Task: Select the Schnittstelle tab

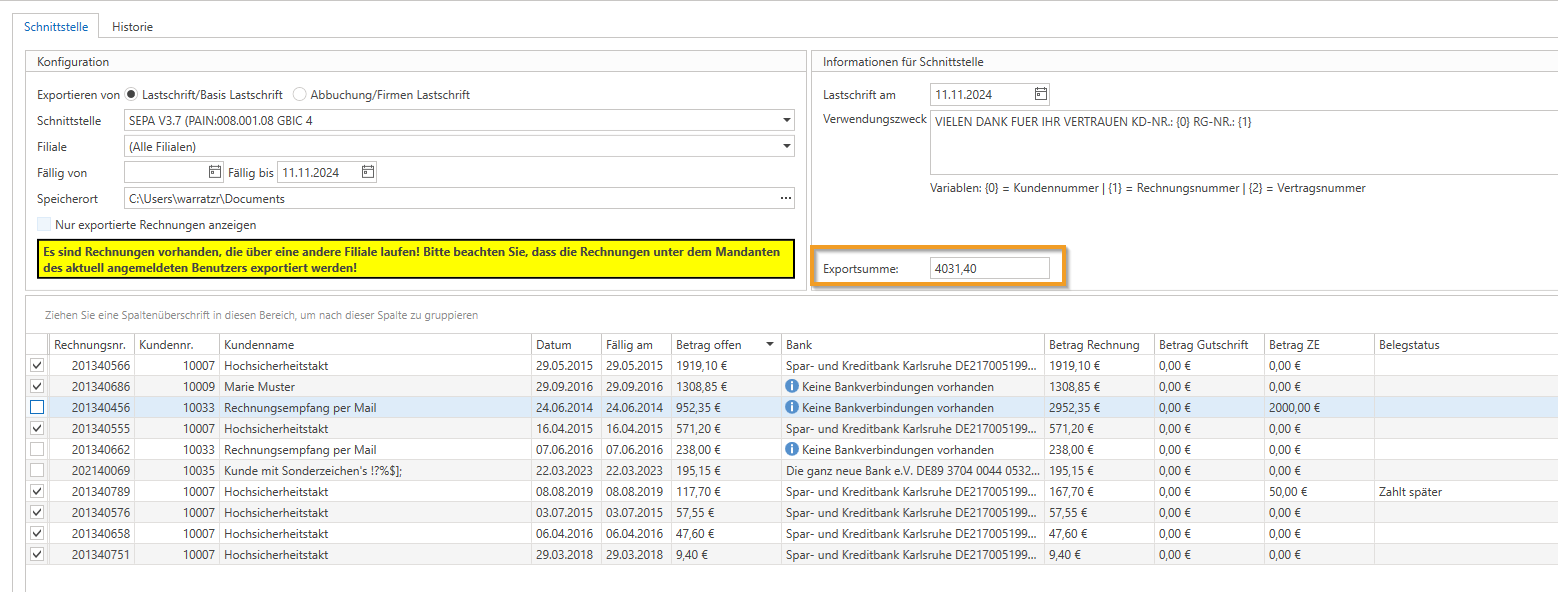Action: pos(56,27)
